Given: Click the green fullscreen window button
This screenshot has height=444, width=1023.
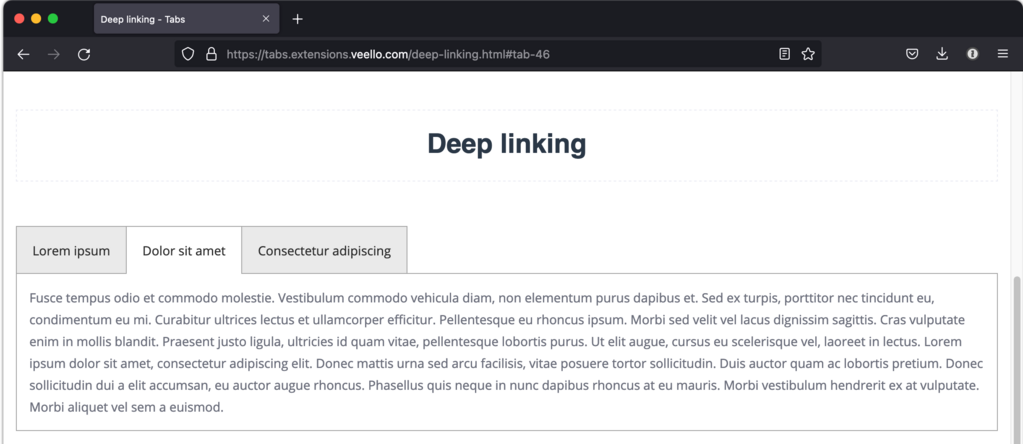Looking at the screenshot, I should 53,19.
